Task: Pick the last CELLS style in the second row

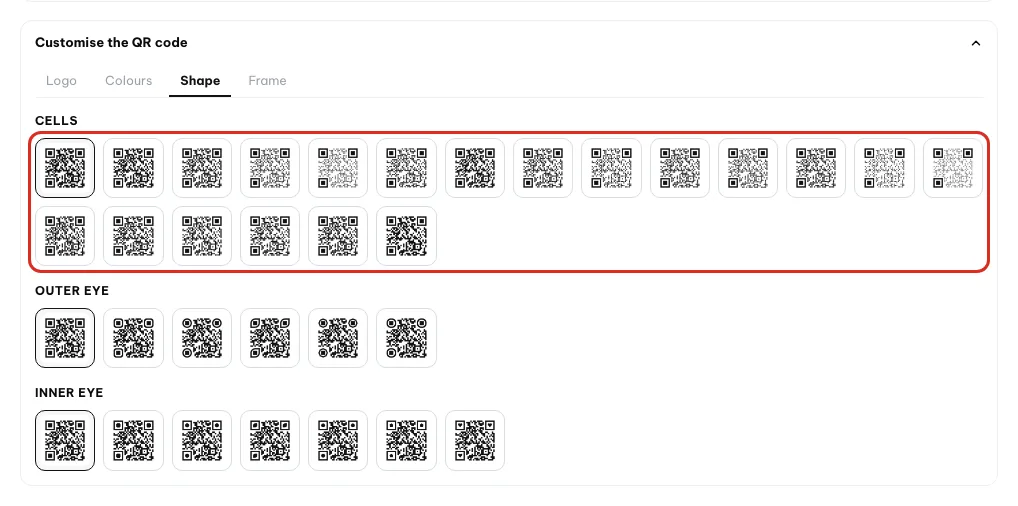Action: tap(406, 236)
